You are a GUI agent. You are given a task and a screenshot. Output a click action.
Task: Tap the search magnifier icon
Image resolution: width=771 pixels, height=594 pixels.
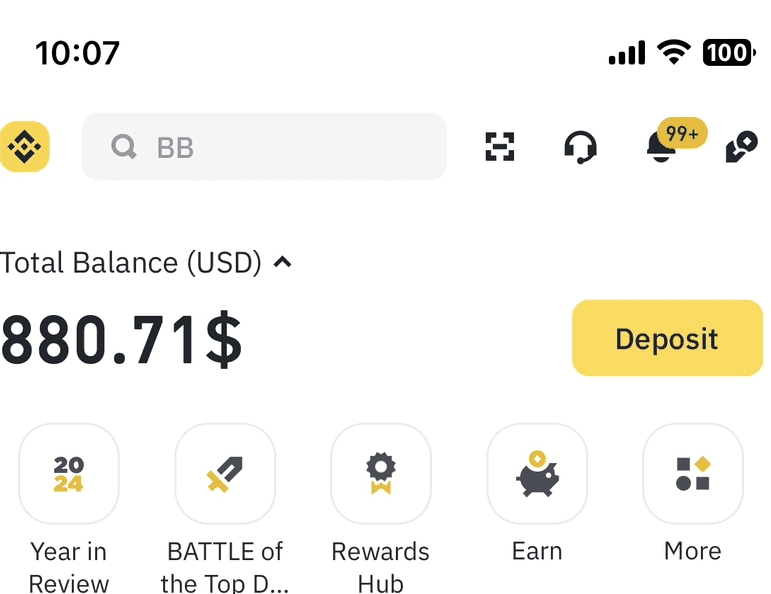(x=123, y=147)
